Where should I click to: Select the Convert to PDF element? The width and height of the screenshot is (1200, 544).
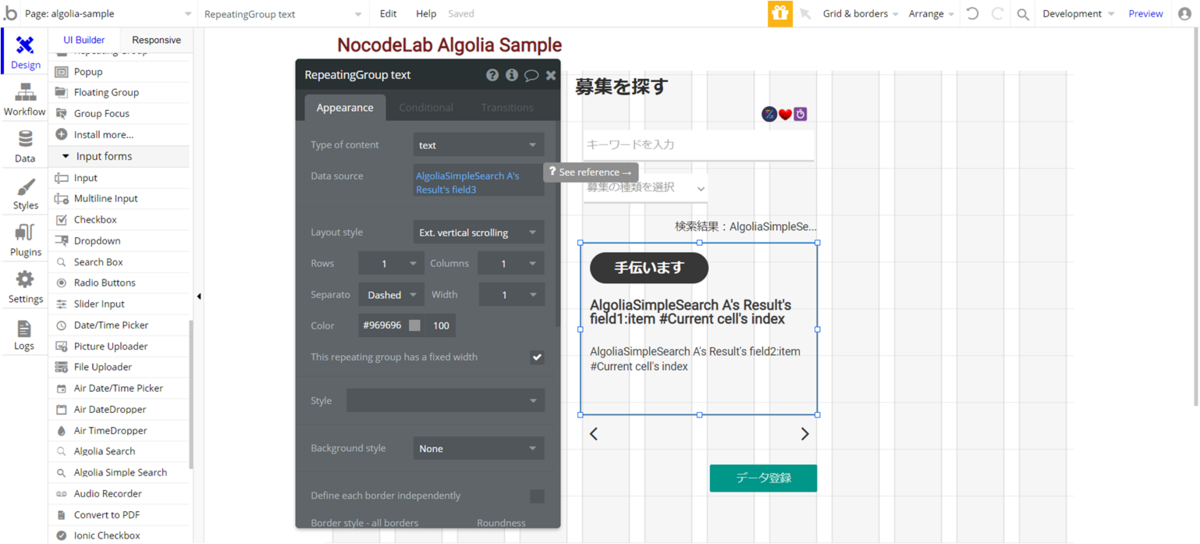[106, 515]
